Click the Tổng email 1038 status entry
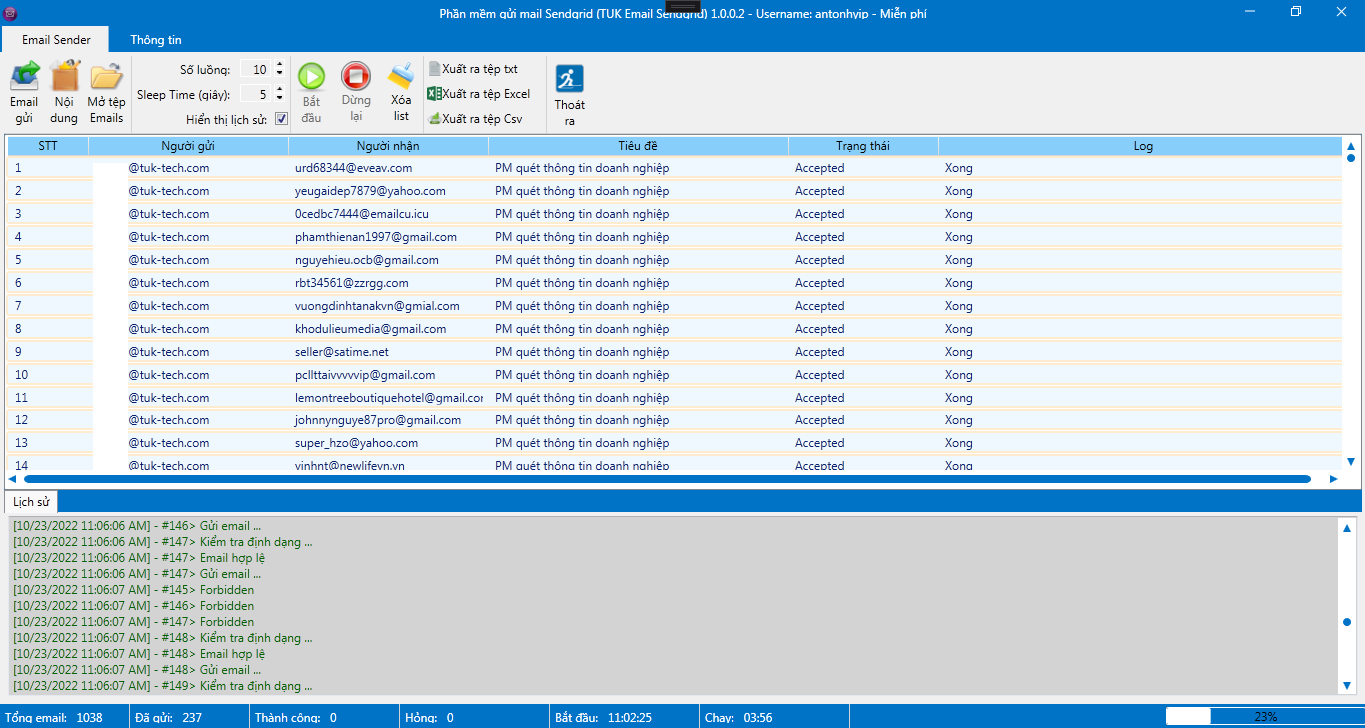The image size is (1365, 728). click(54, 717)
